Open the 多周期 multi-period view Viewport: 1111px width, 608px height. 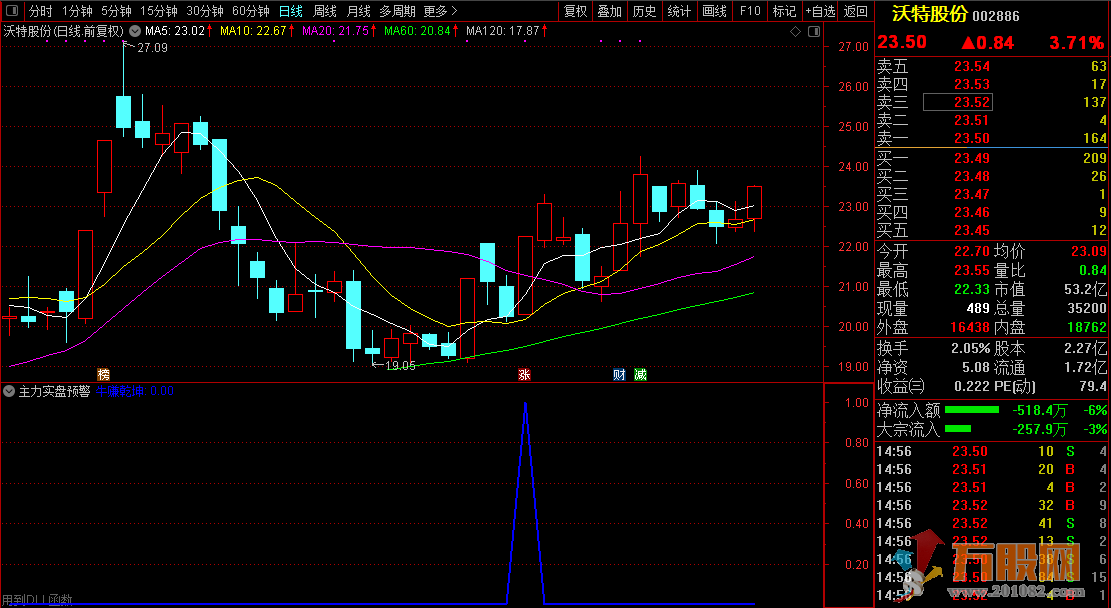point(397,11)
